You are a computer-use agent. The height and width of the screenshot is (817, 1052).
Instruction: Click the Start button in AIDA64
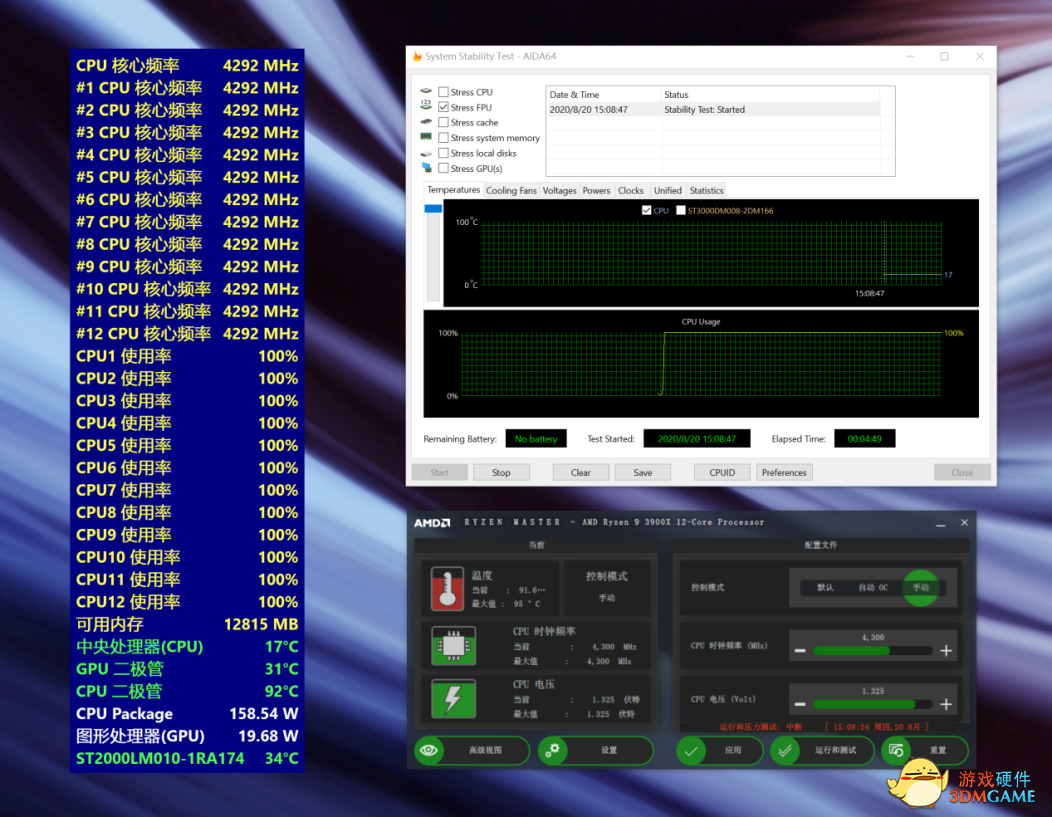439,472
